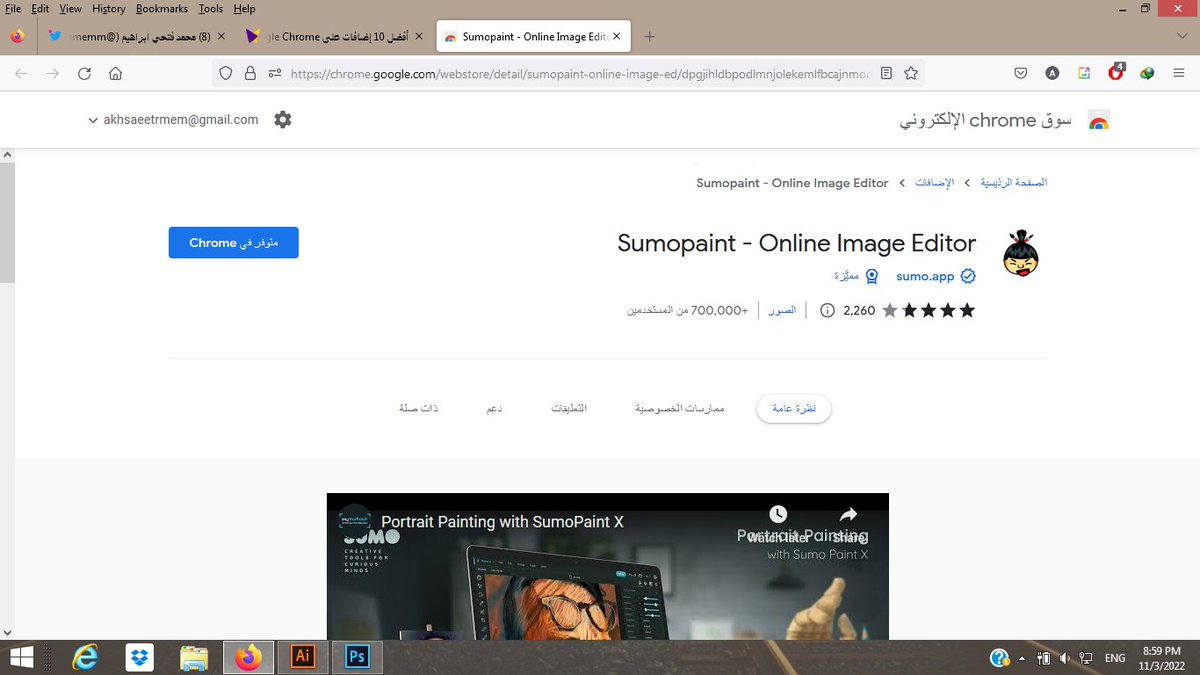Viewport: 1200px width, 675px height.
Task: Open the Firefox View pinned tab icon
Action: [x=18, y=37]
